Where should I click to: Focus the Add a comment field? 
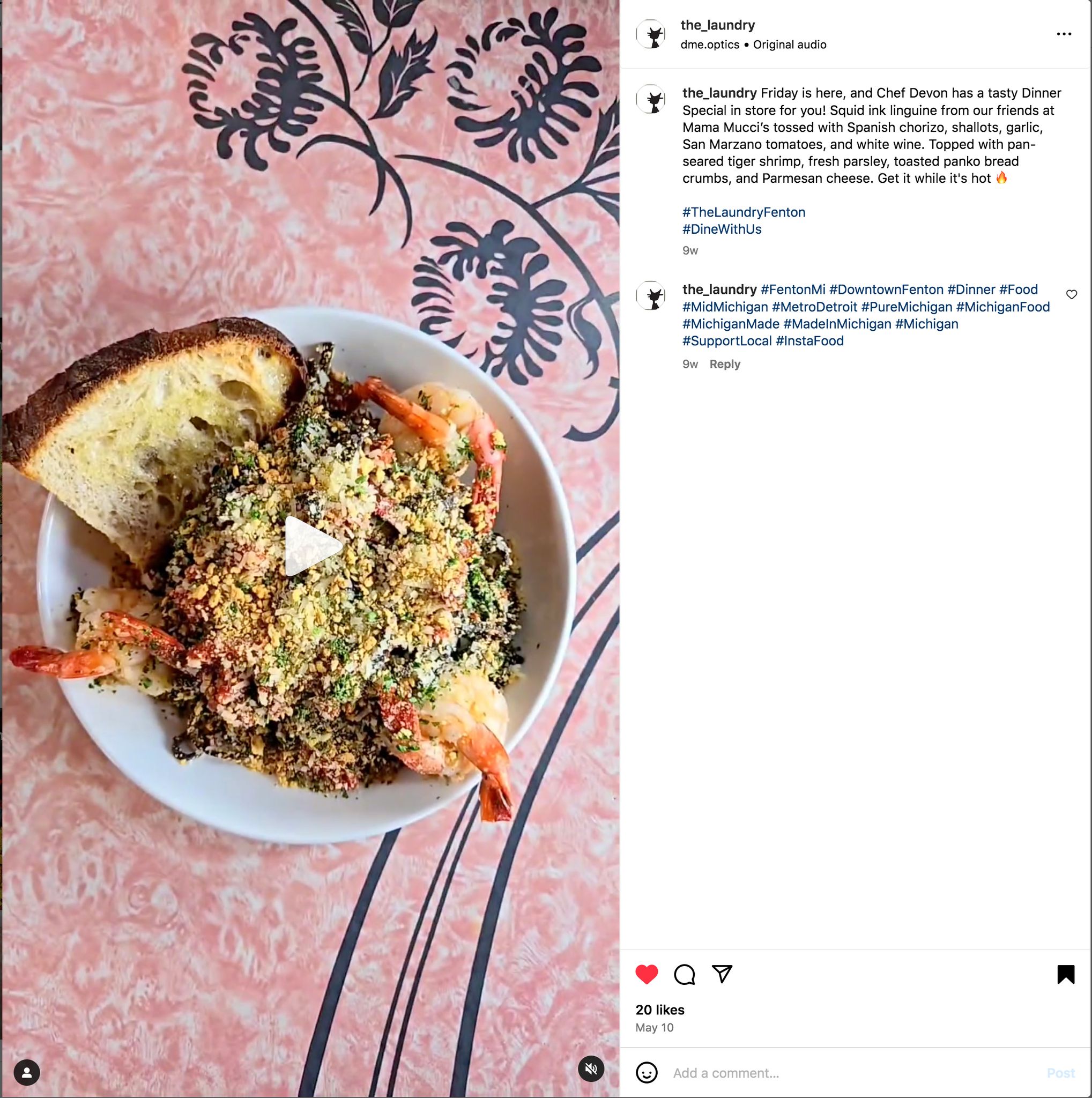[x=852, y=1073]
